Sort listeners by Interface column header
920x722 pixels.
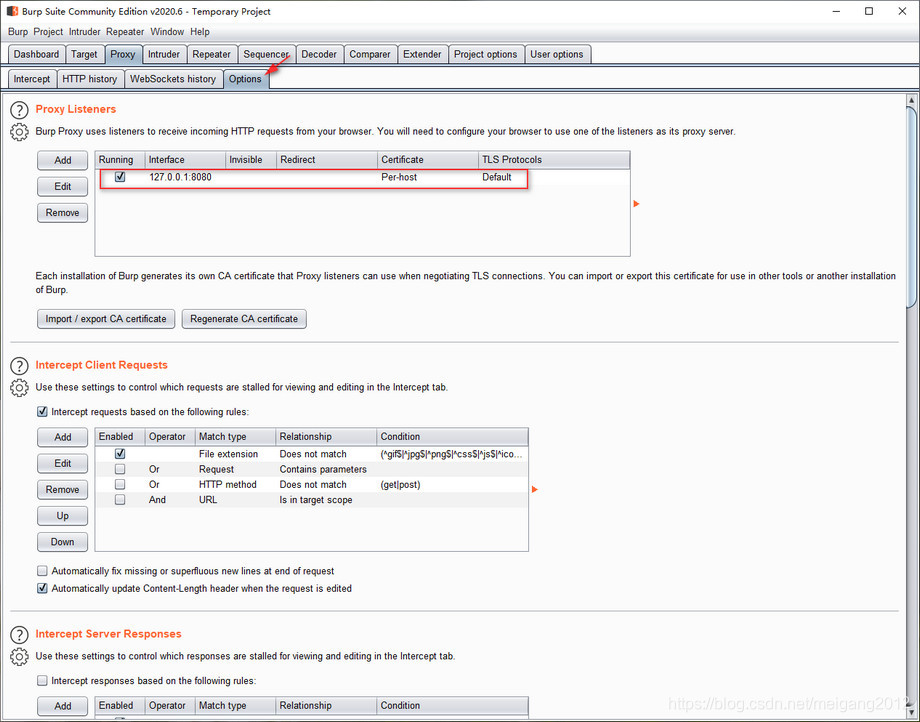pos(185,160)
